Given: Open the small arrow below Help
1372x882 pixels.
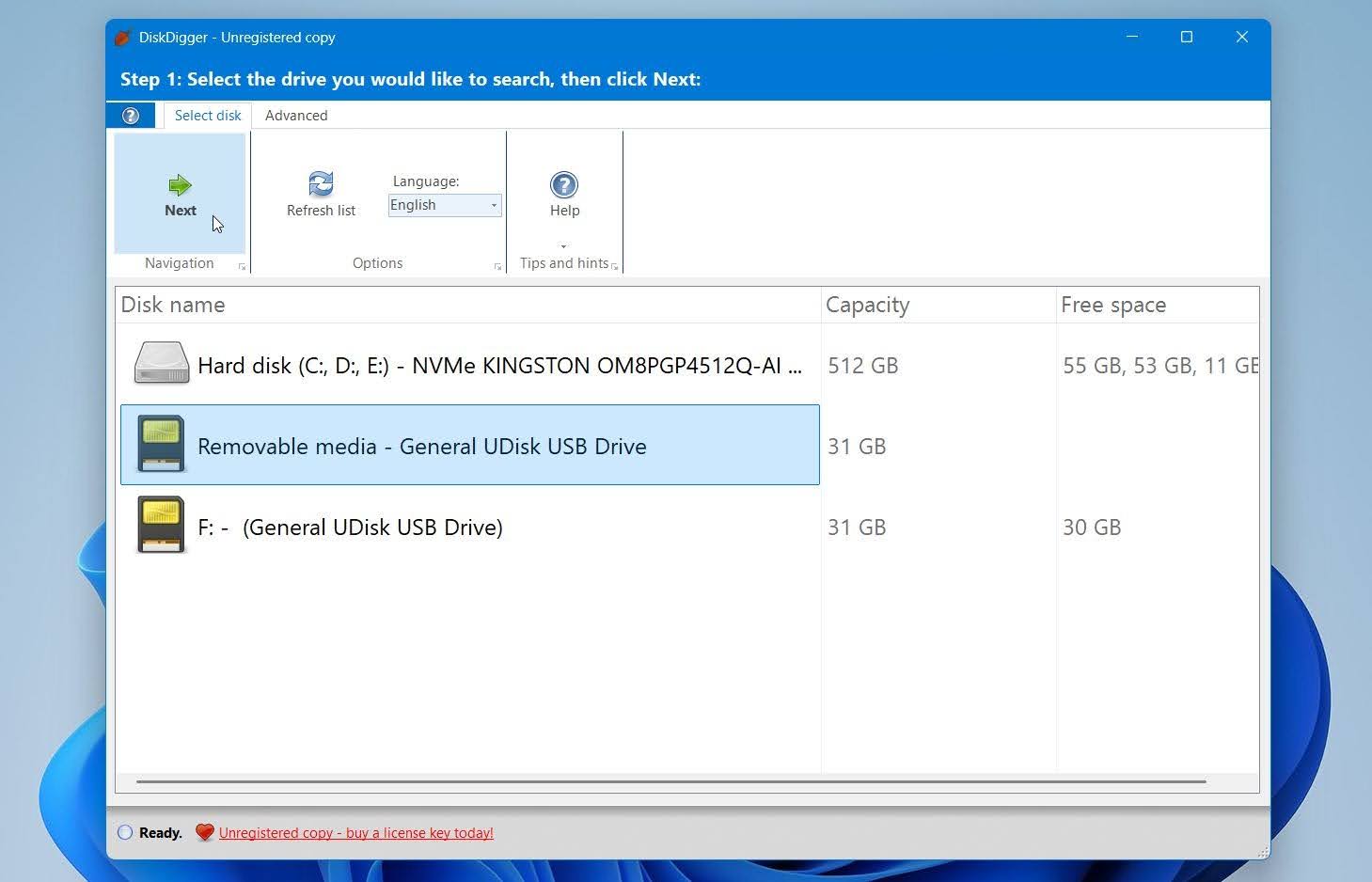Looking at the screenshot, I should click(563, 246).
